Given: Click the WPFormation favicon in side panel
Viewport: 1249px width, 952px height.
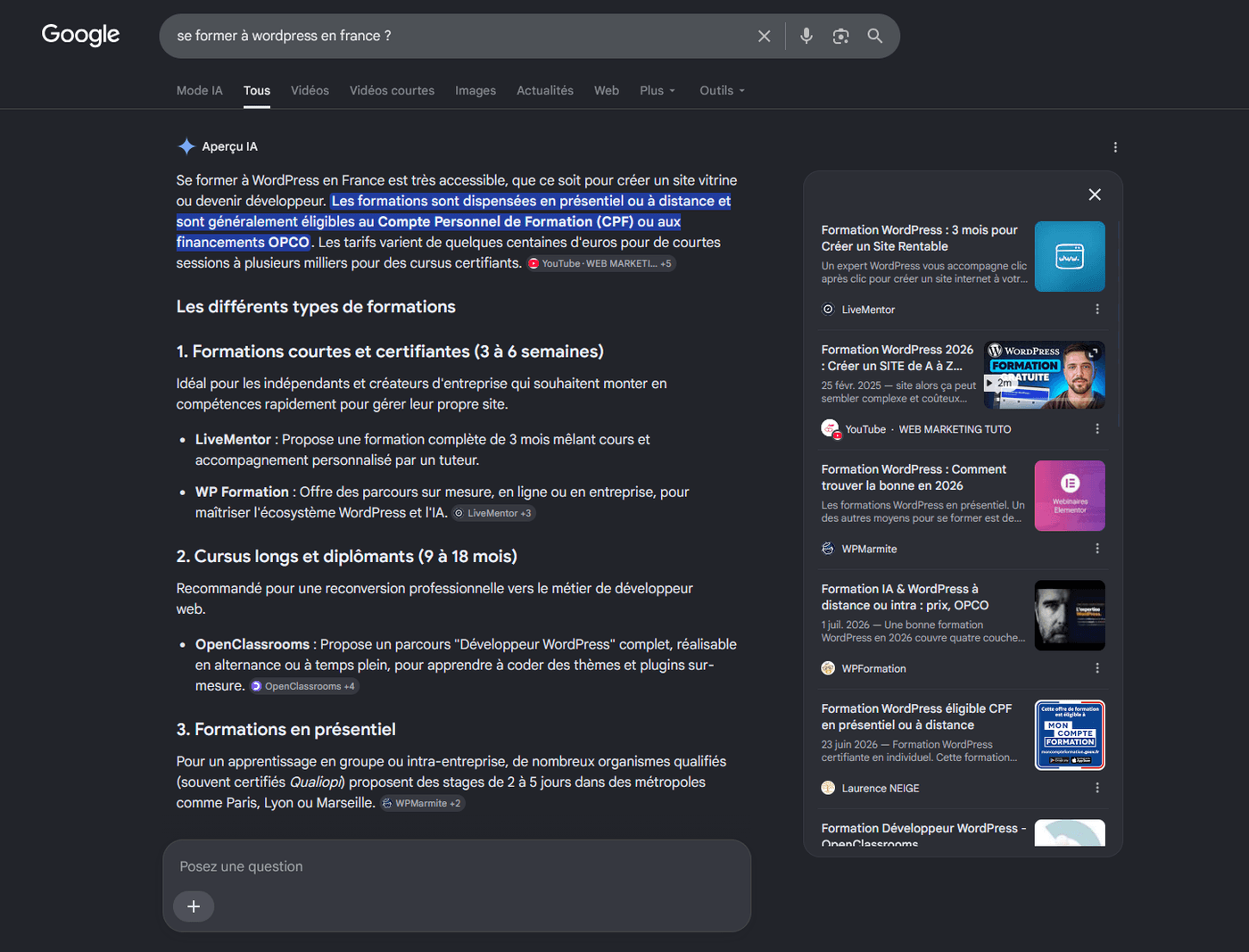Looking at the screenshot, I should [828, 668].
